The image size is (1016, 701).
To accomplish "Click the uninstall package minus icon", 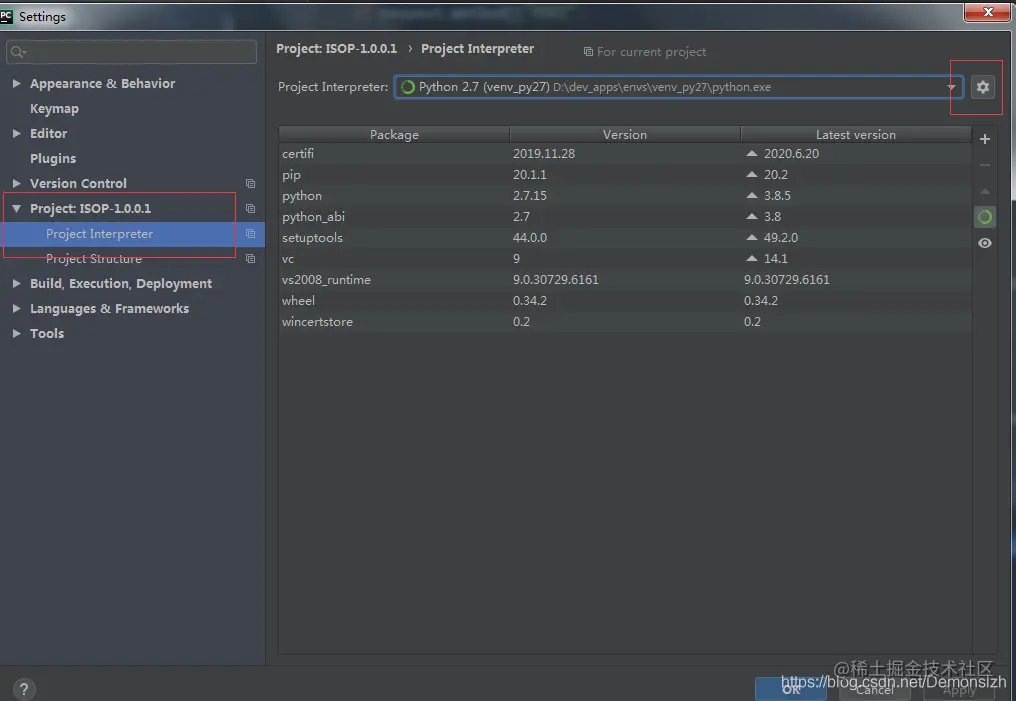I will point(985,165).
